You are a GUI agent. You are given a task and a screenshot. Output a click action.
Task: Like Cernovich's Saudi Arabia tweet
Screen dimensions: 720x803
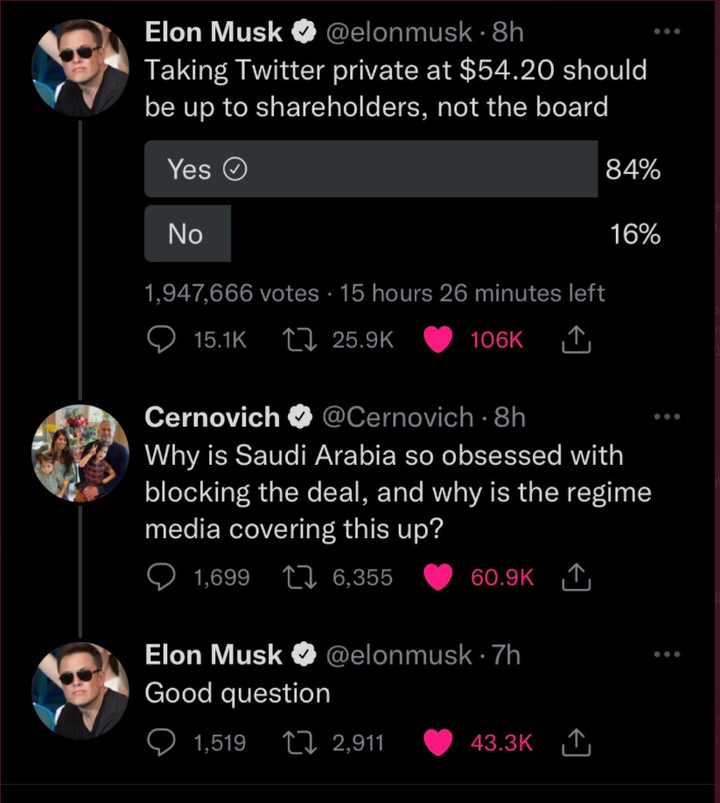click(439, 577)
